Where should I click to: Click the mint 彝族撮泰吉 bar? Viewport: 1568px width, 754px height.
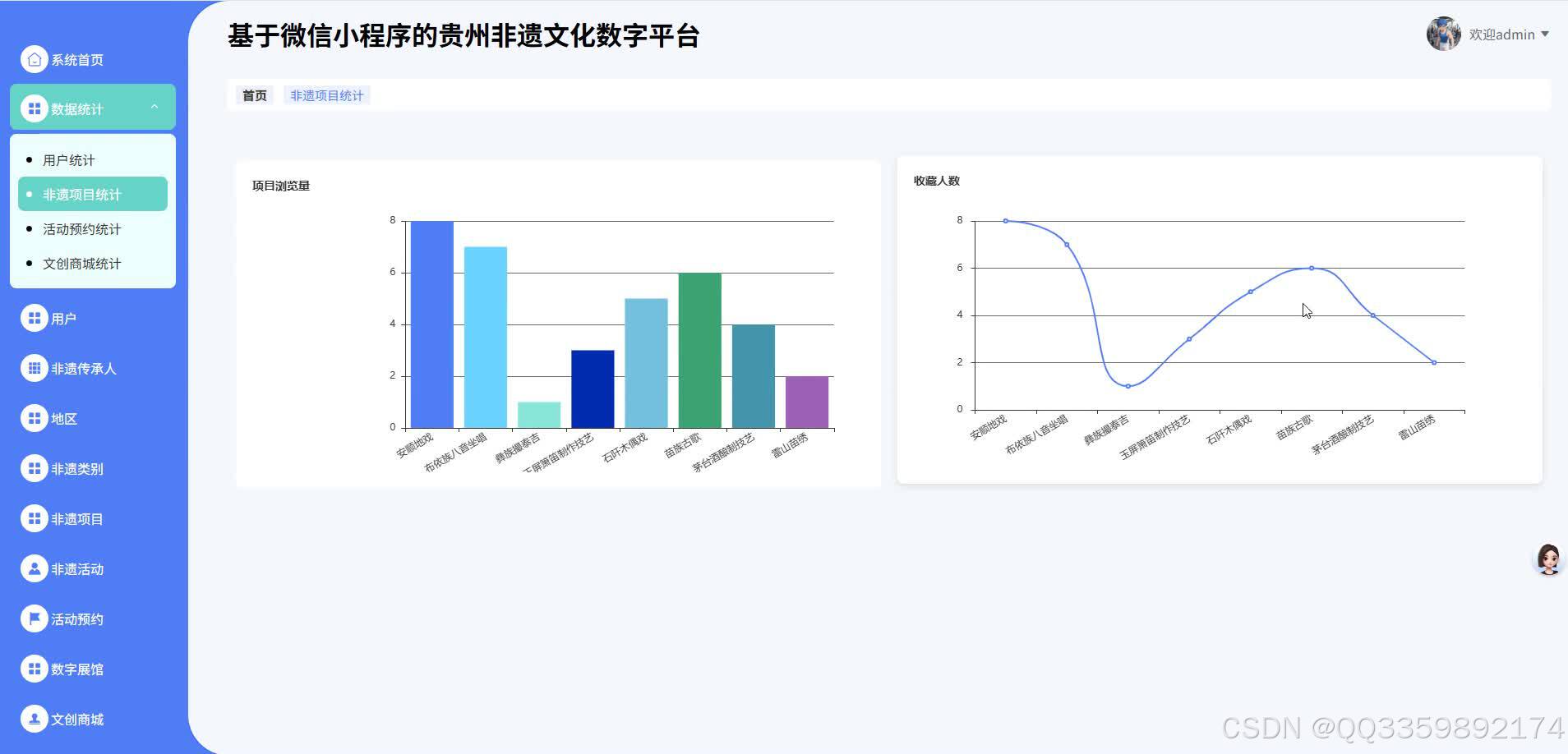(x=539, y=415)
